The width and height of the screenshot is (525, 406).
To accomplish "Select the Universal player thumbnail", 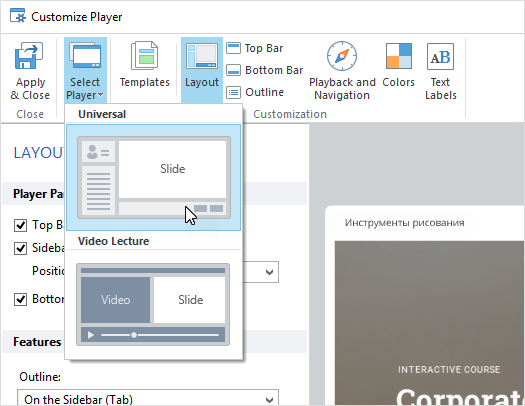I will 153,177.
